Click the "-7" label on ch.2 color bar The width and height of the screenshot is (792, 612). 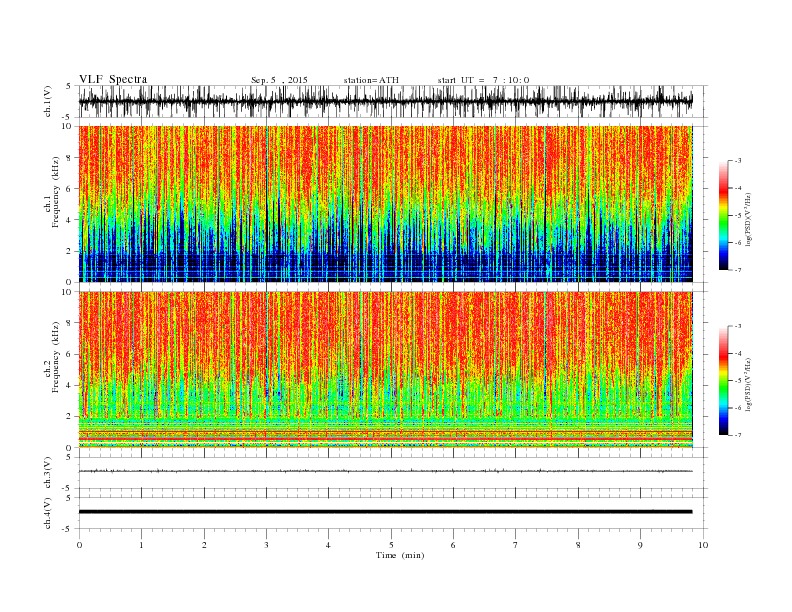738,435
